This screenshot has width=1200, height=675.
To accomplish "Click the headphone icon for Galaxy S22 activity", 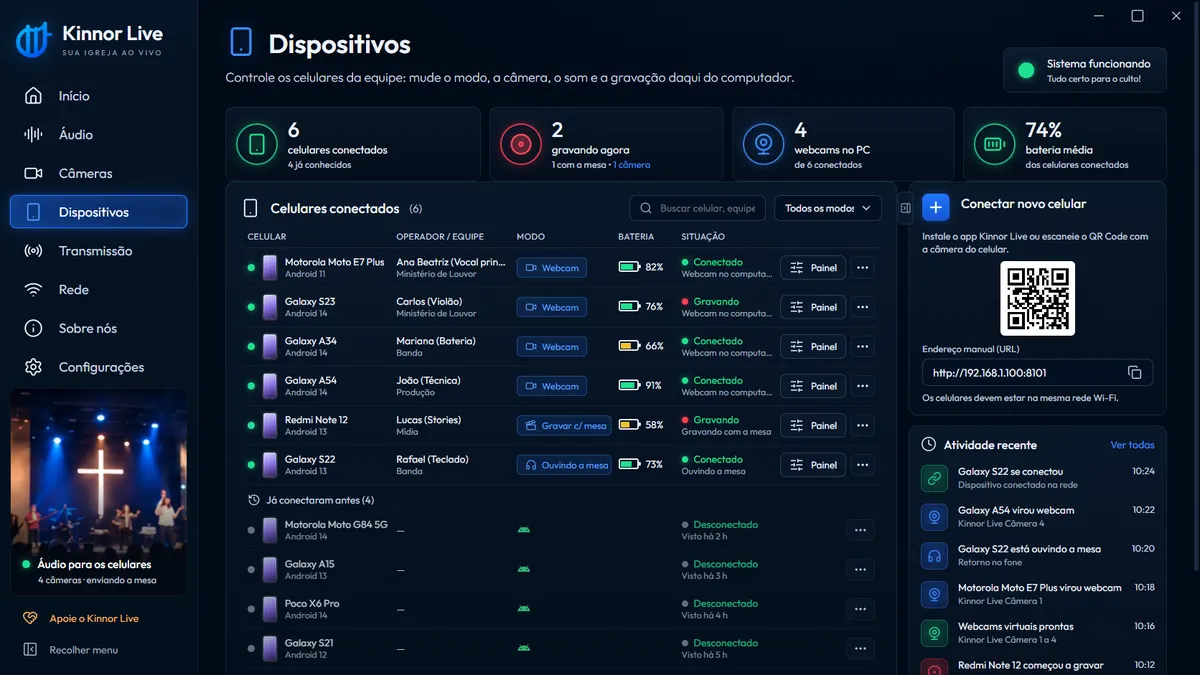I will tap(935, 556).
